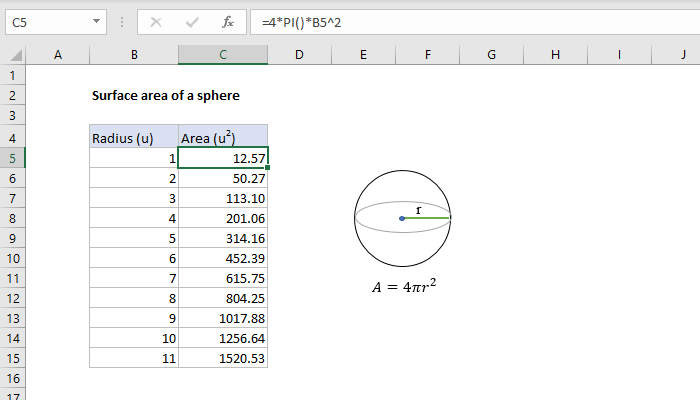
Task: Select the Radius (u) header cell
Action: (x=134, y=137)
